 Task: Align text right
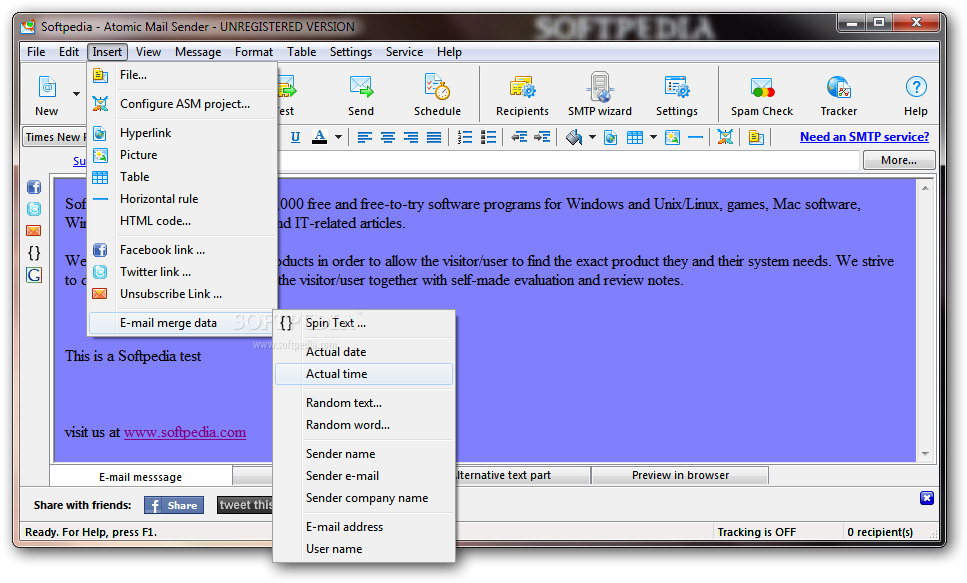pyautogui.click(x=411, y=137)
